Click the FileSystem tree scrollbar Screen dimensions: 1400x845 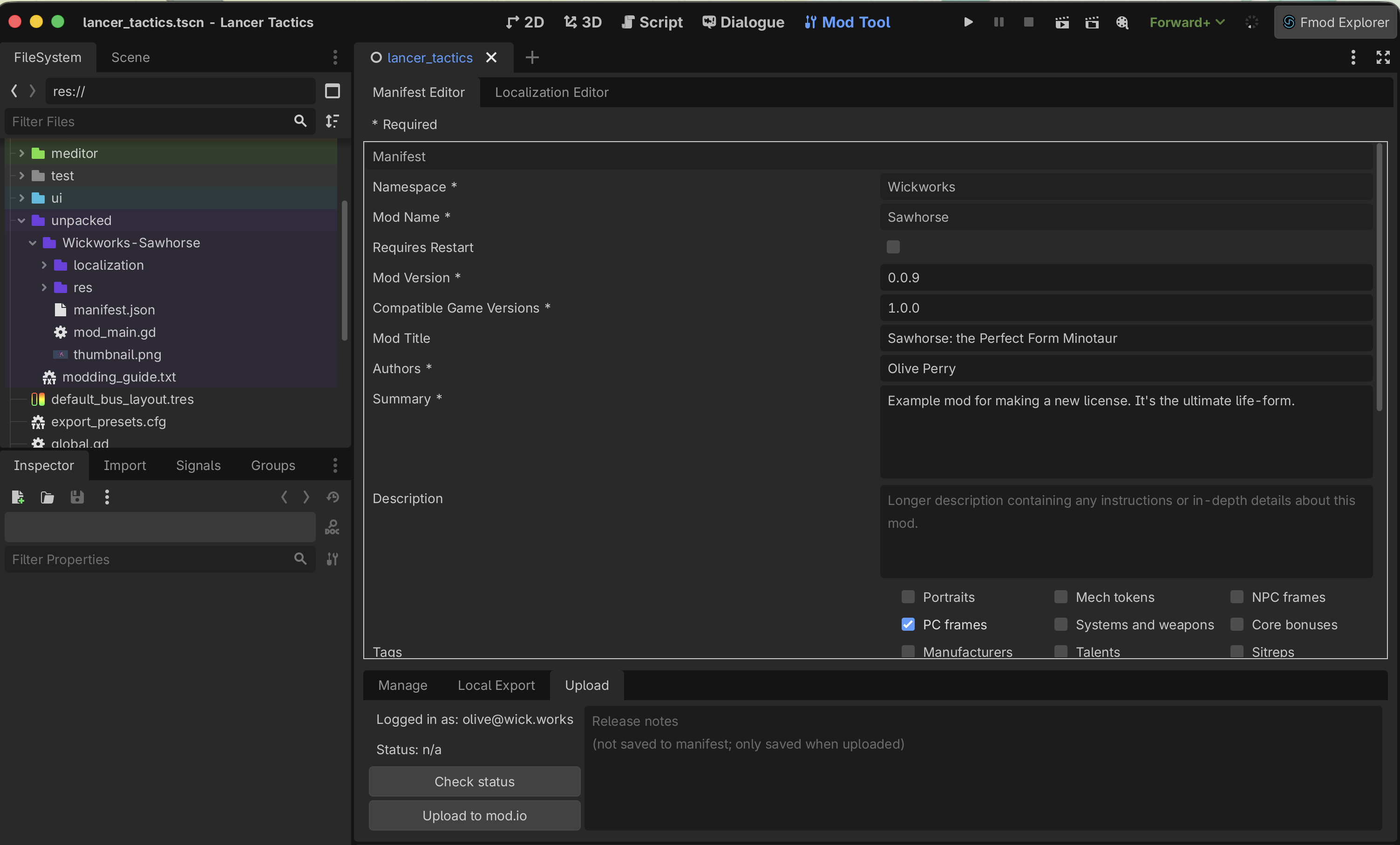[344, 270]
